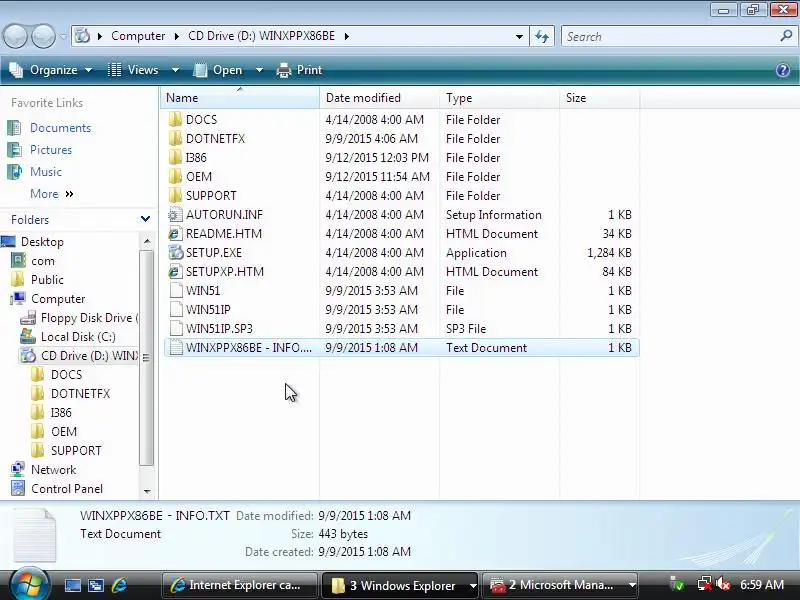Viewport: 800px width, 600px height.
Task: Select I386 in the folder tree
Action: pyautogui.click(x=61, y=412)
